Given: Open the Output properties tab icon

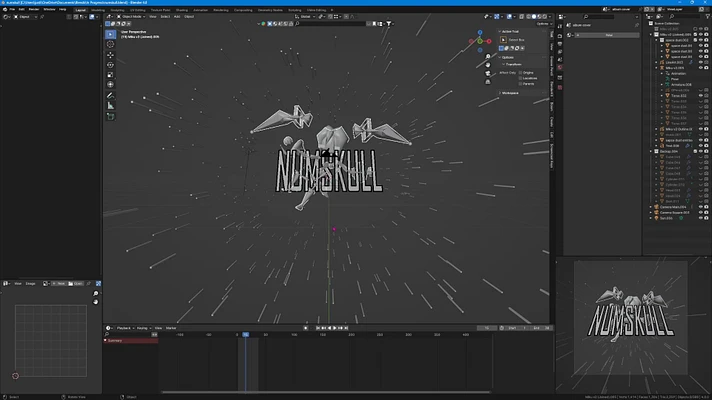Looking at the screenshot, I should coord(560,44).
